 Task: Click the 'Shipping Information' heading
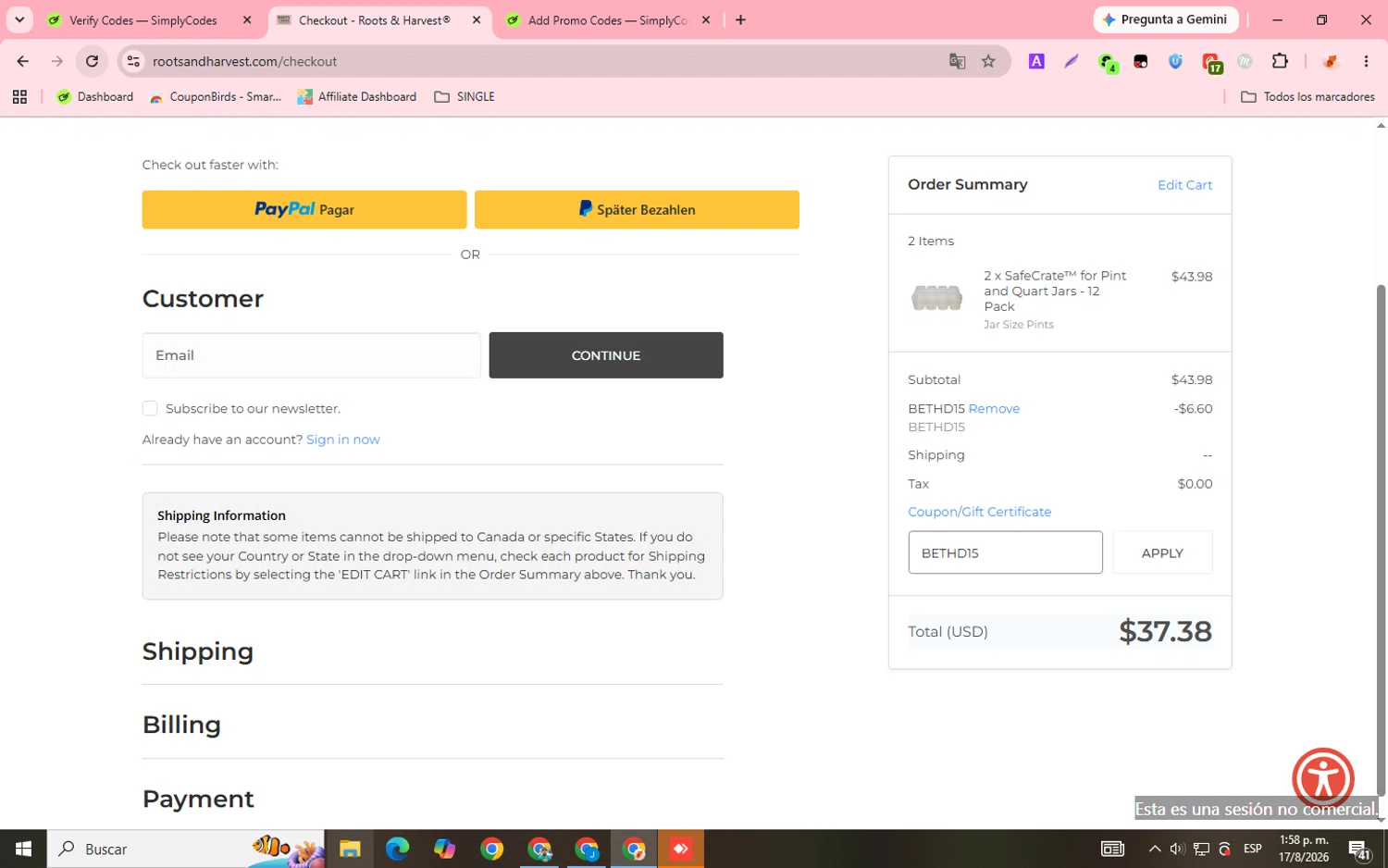221,515
